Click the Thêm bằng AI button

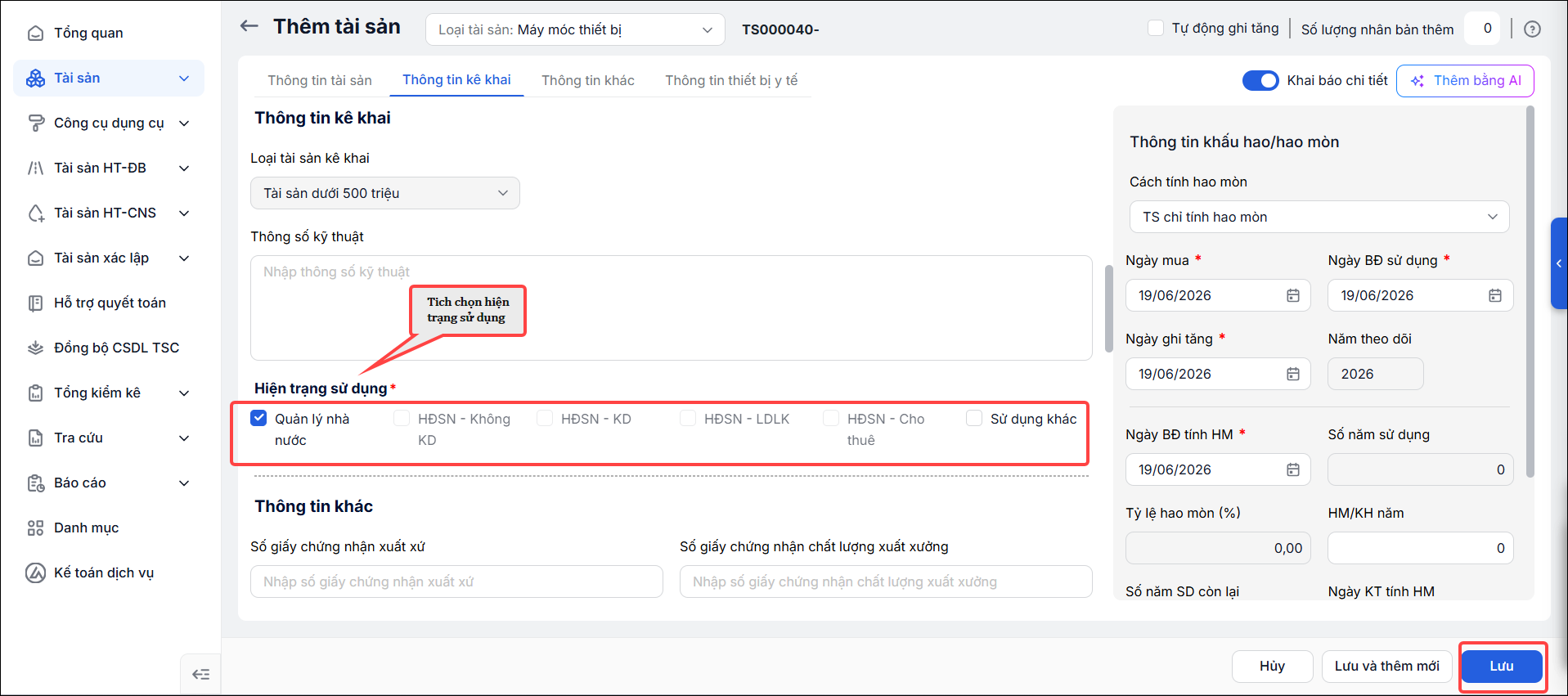pos(1465,81)
